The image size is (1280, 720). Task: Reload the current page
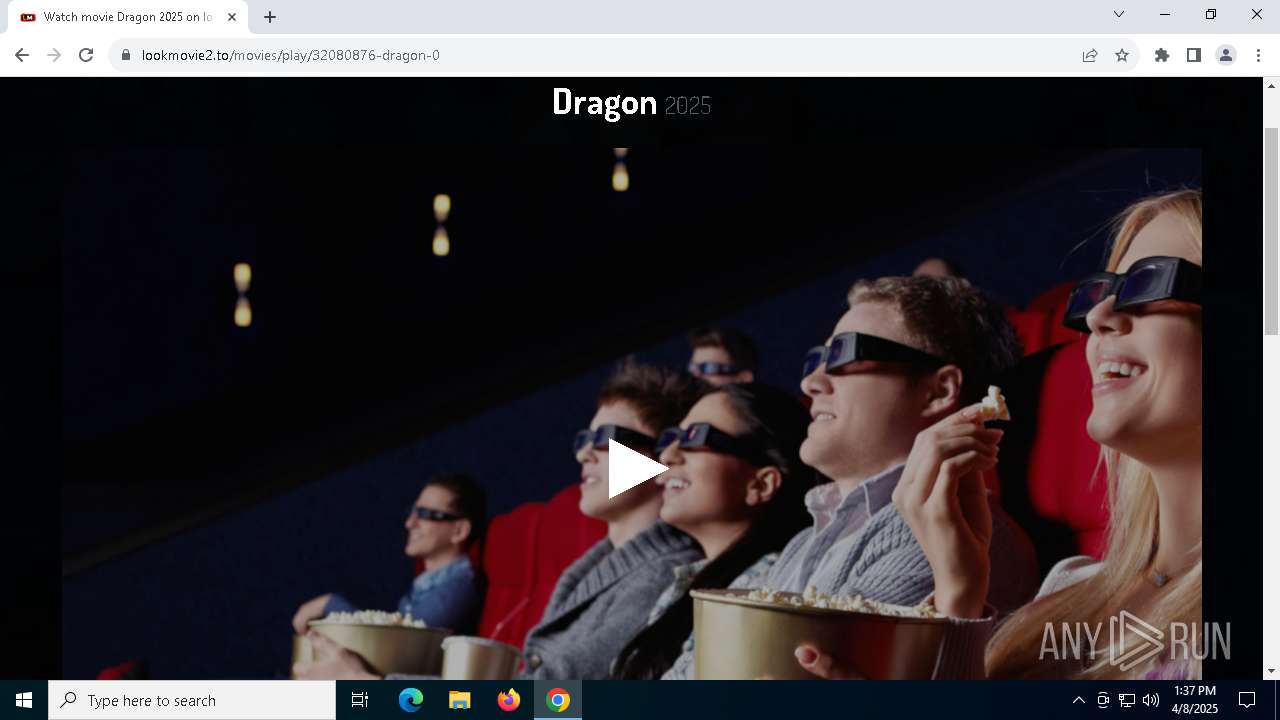click(x=86, y=55)
